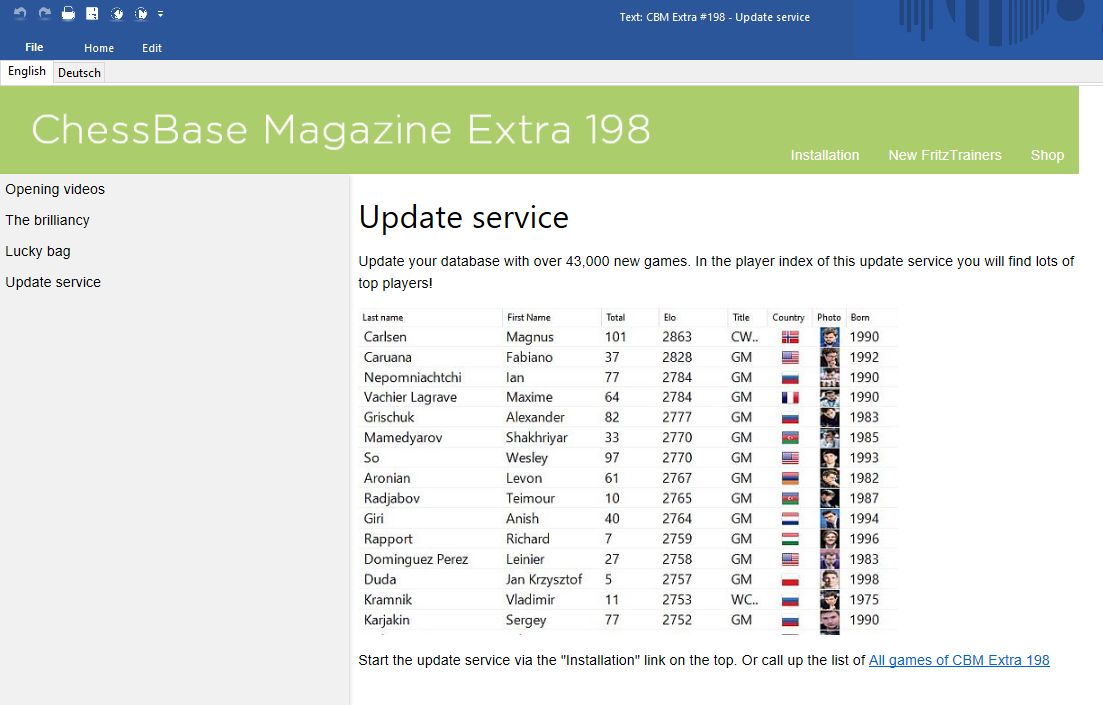The image size is (1103, 705).
Task: Select the last name Mamedyarov
Action: coord(403,438)
